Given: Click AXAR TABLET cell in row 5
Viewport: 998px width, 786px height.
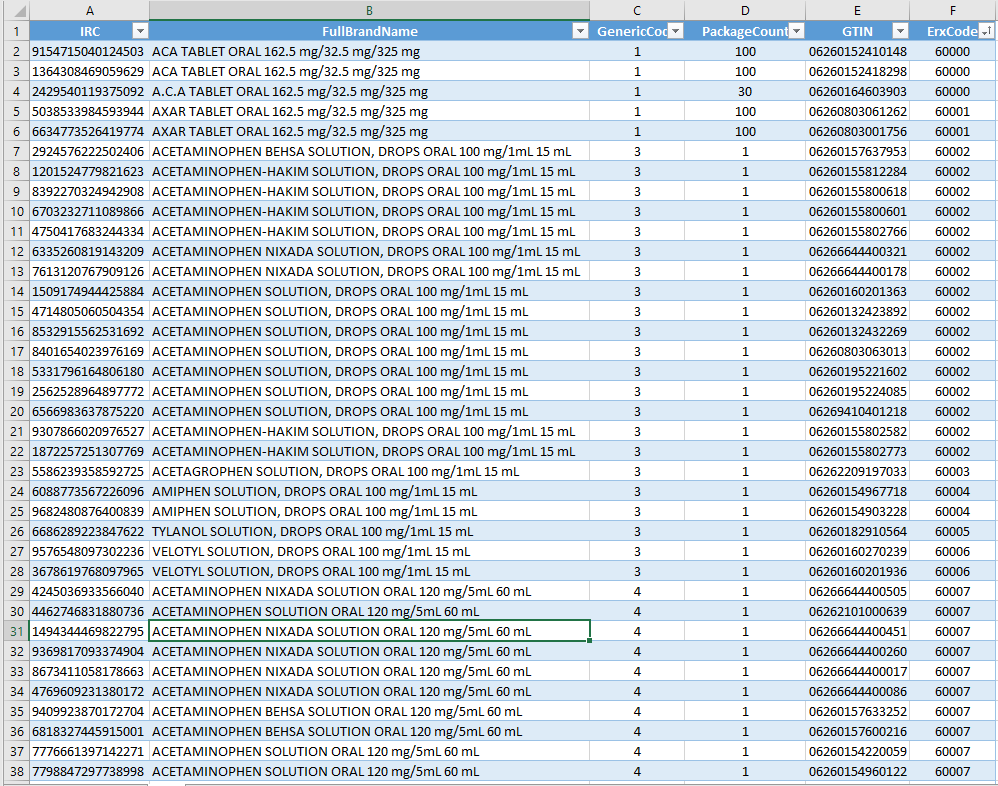Looking at the screenshot, I should (x=369, y=111).
